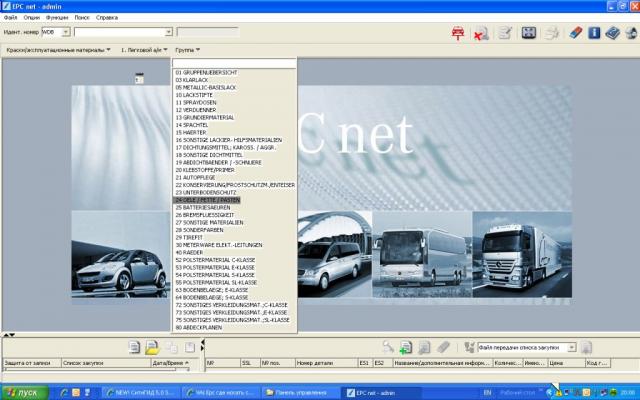The width and height of the screenshot is (640, 400).
Task: Click the greyed icon right of the transfer file dropdown
Action: pyautogui.click(x=586, y=347)
